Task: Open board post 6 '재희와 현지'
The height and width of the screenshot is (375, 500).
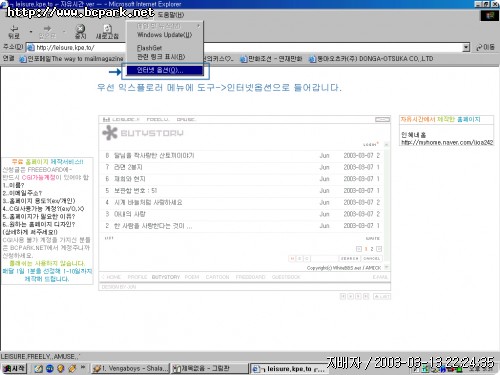Action: point(130,179)
